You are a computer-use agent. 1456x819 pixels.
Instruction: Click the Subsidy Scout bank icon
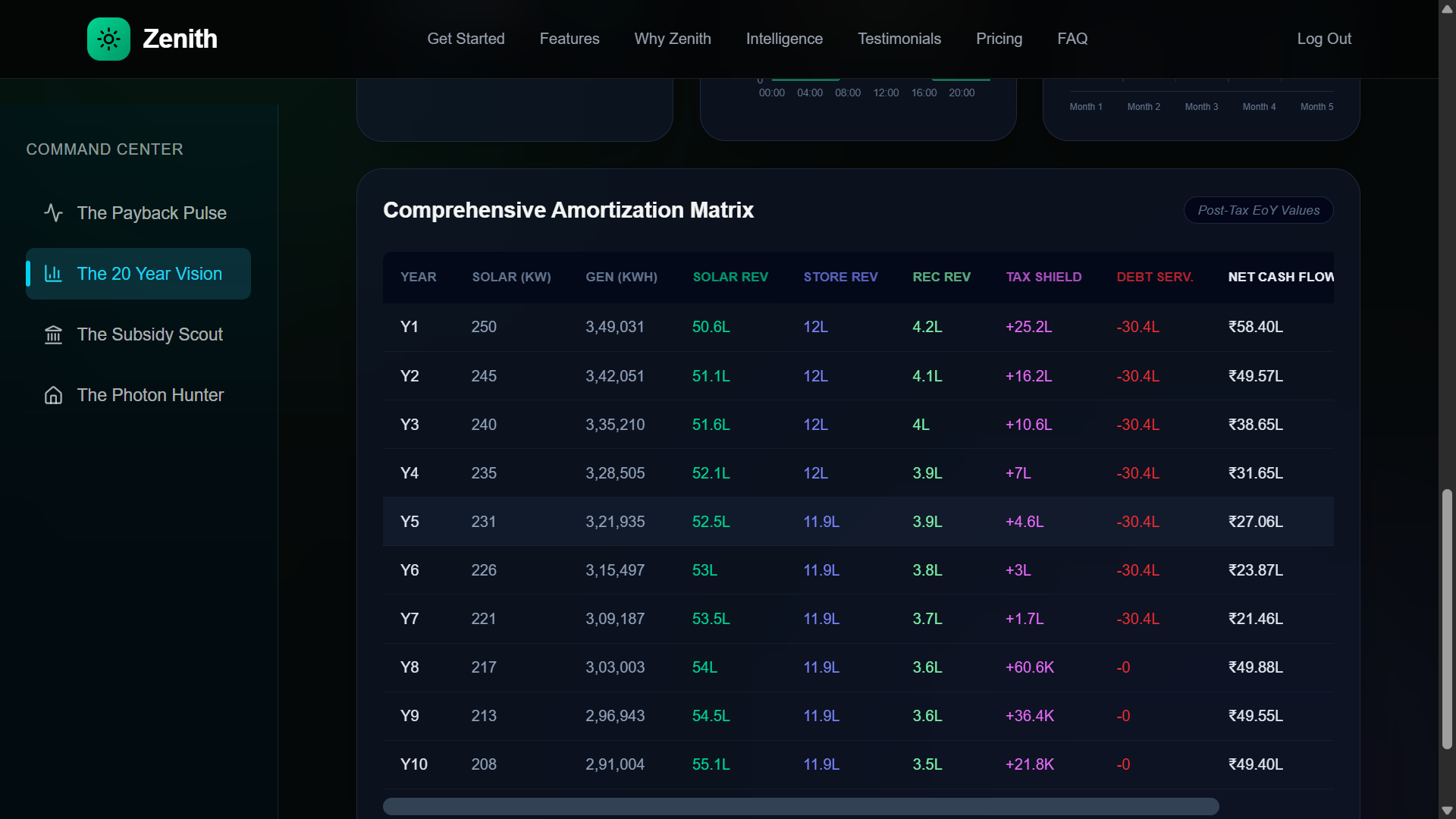53,334
